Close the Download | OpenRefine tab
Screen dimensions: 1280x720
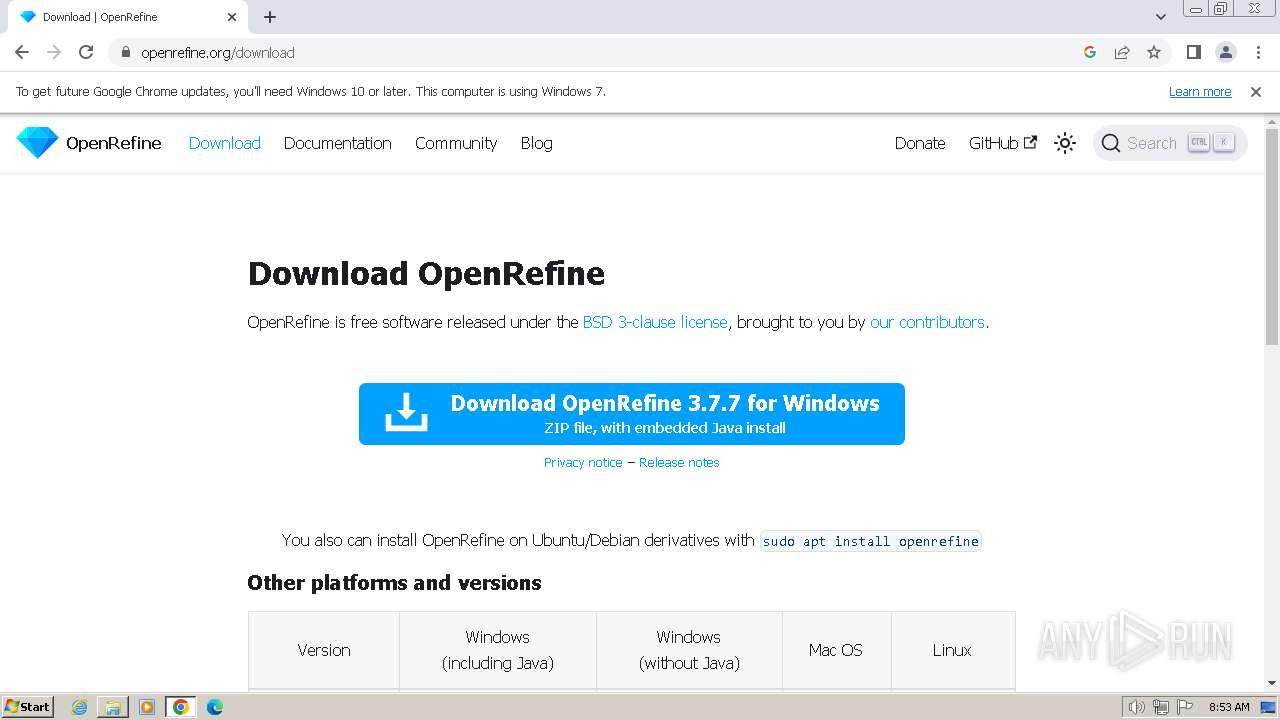coord(232,17)
